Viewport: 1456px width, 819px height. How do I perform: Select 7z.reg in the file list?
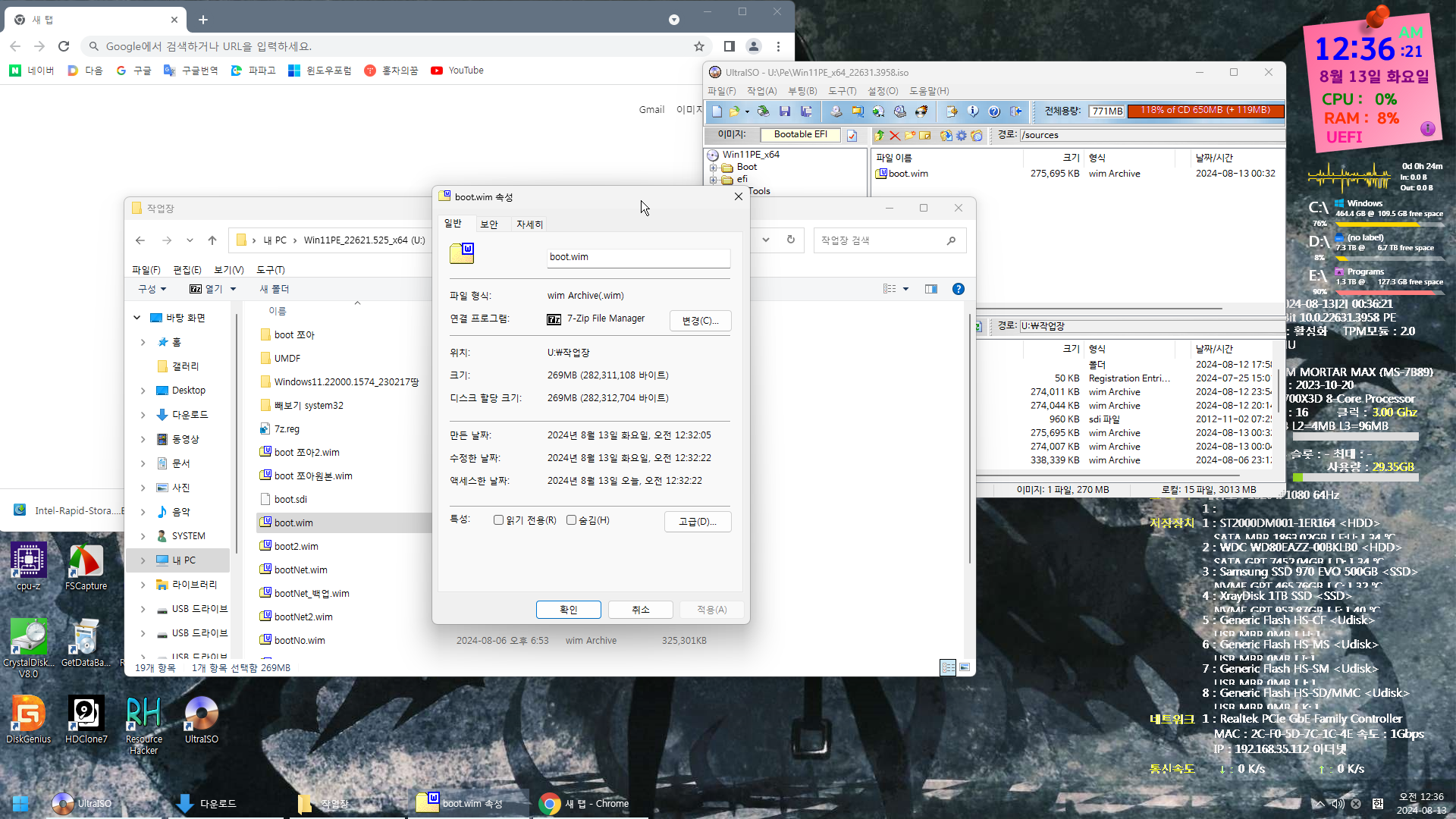287,429
